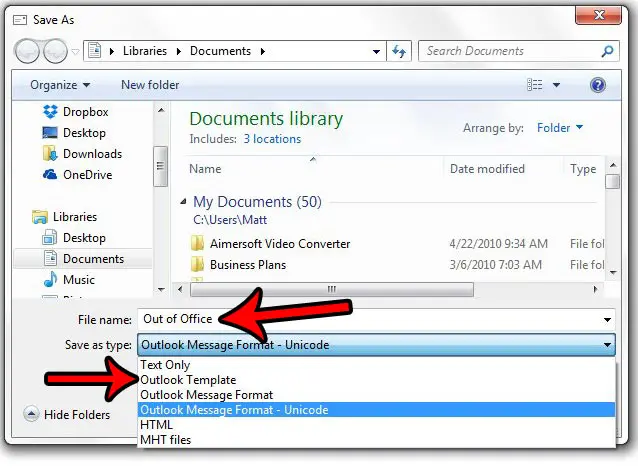The width and height of the screenshot is (638, 471).
Task: Open the 3 locations link
Action: click(274, 139)
